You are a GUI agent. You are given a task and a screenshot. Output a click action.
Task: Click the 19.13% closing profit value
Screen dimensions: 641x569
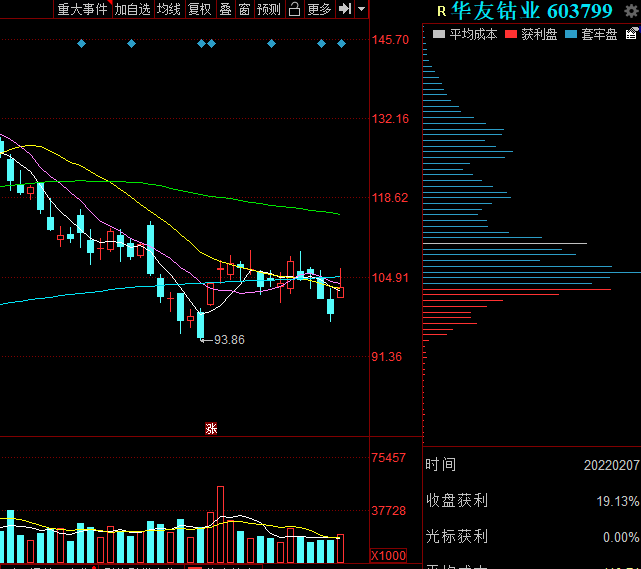(618, 501)
